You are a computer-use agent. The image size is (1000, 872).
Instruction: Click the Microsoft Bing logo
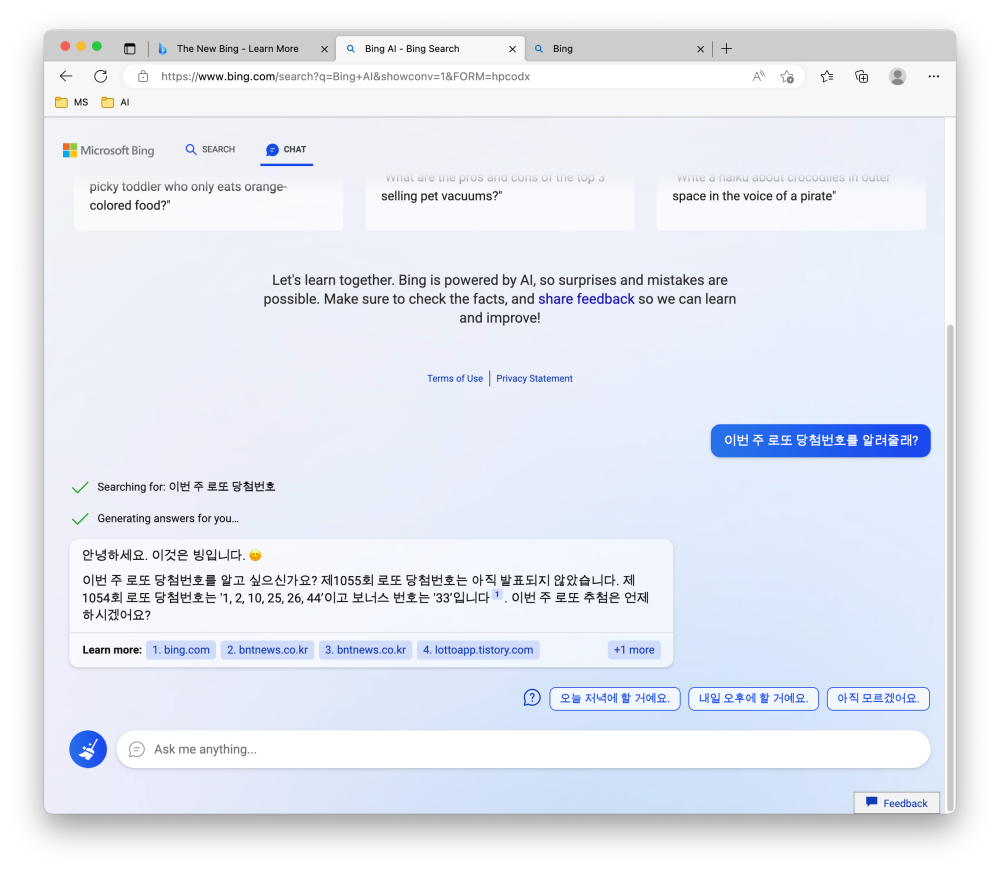tap(108, 151)
